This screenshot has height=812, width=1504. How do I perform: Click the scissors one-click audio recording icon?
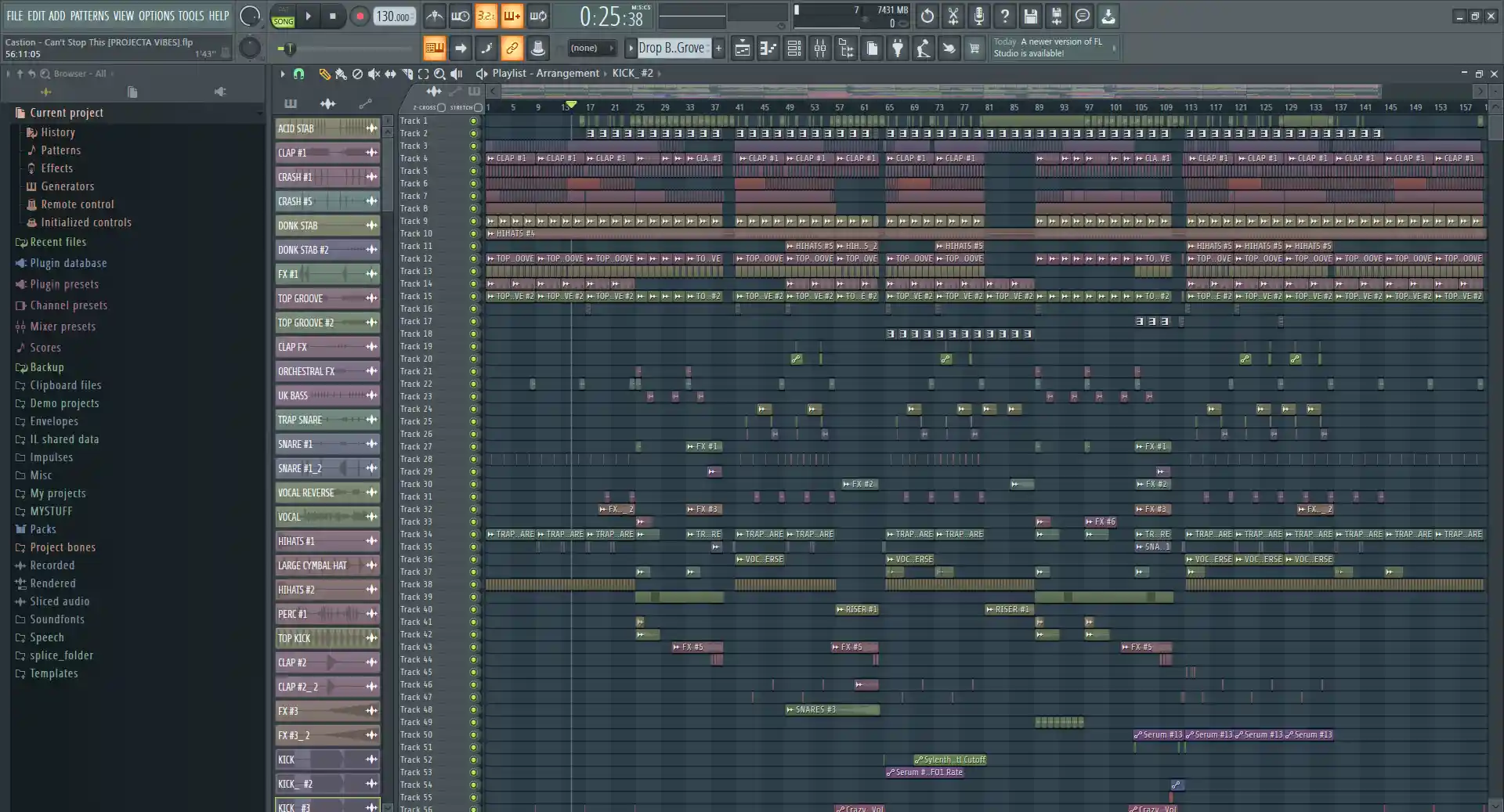coord(953,16)
